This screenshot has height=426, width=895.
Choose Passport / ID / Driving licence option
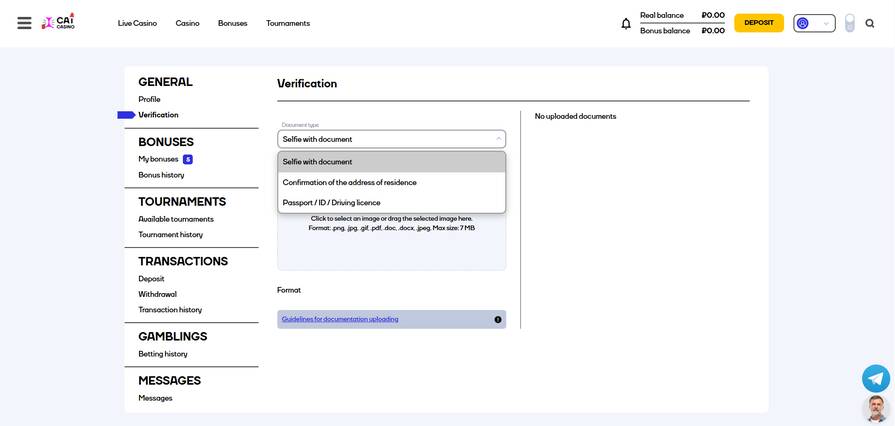click(x=332, y=203)
